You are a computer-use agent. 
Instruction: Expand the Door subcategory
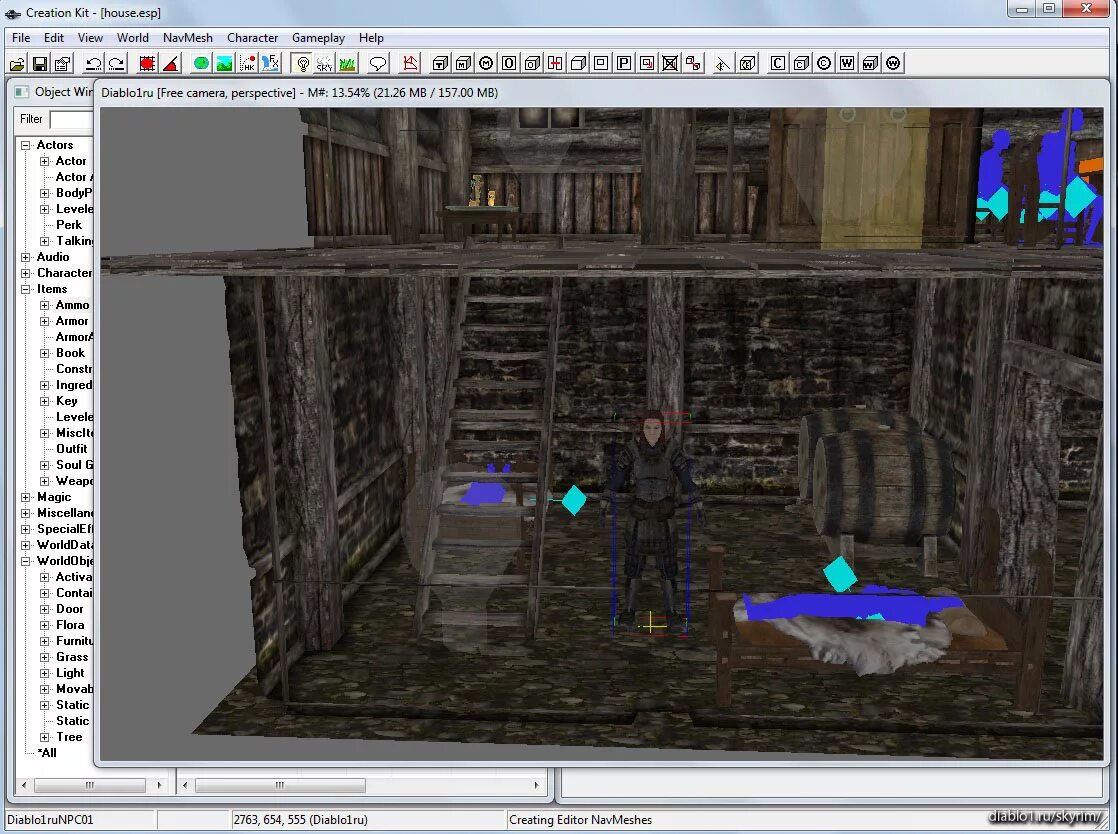45,609
